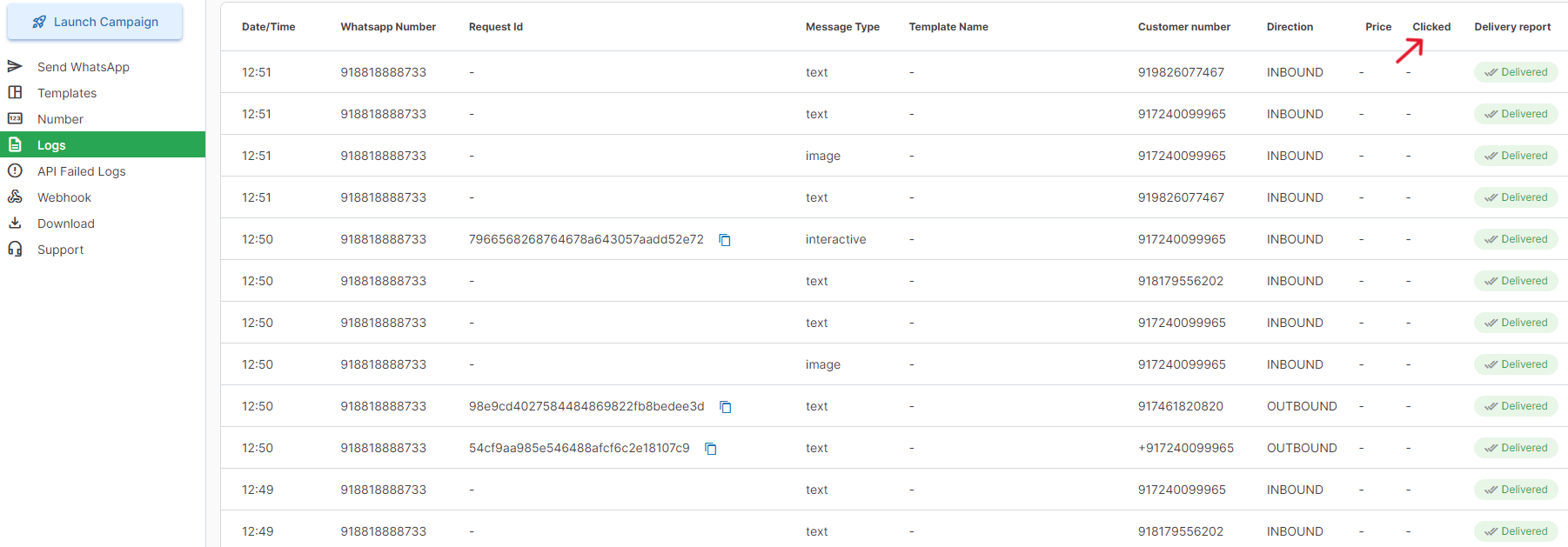Click OUTBOUND direction for 917461820820
Screen dimensions: 1568x547
click(1302, 406)
